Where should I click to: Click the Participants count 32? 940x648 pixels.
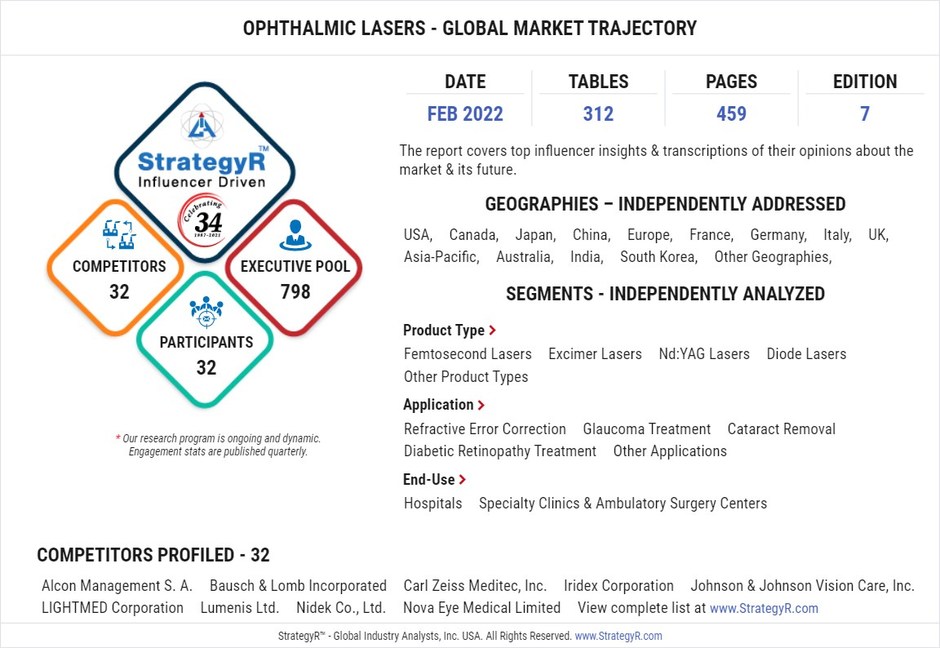206,367
